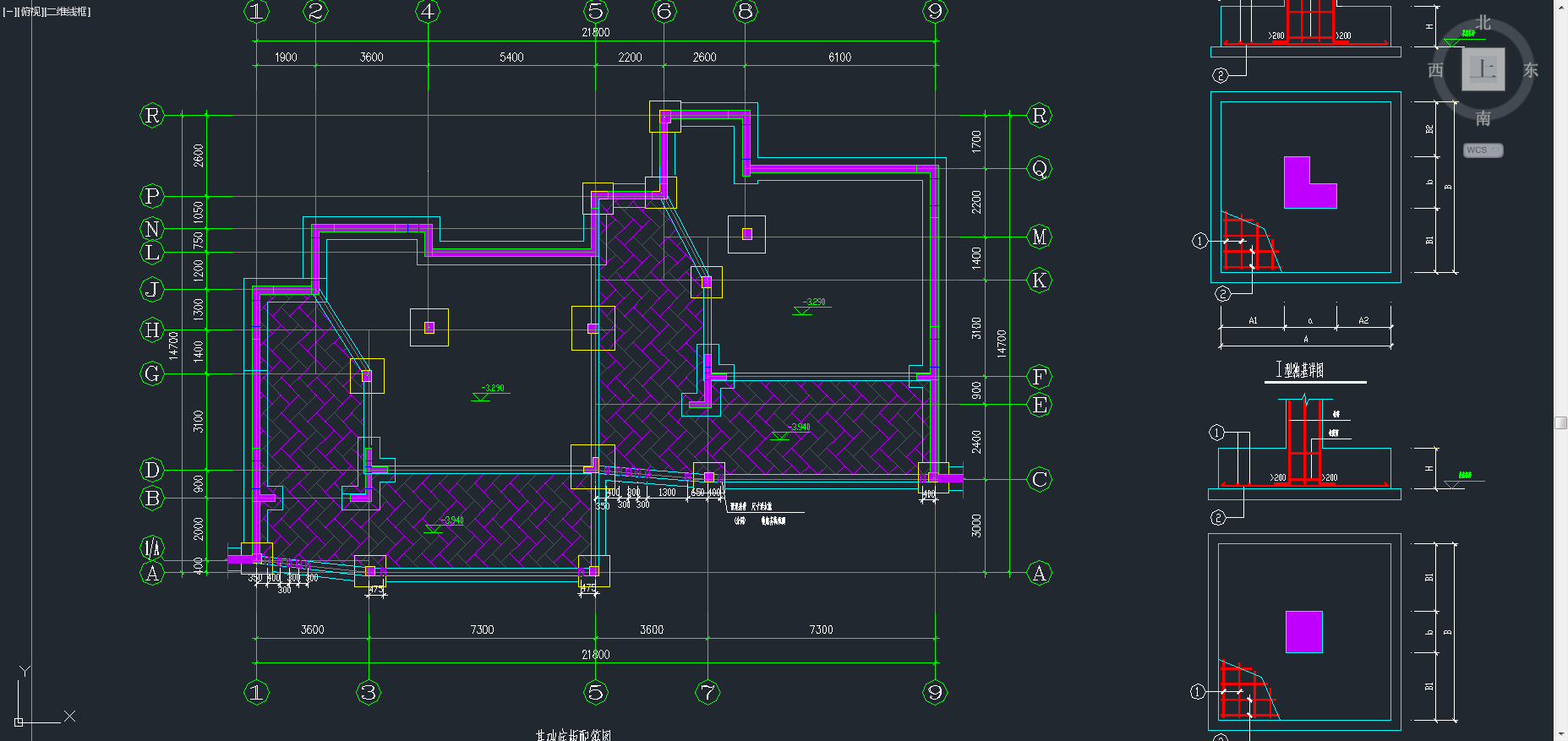The height and width of the screenshot is (741, 1568).
Task: Click the 2000 dimension text
Action: [199, 529]
